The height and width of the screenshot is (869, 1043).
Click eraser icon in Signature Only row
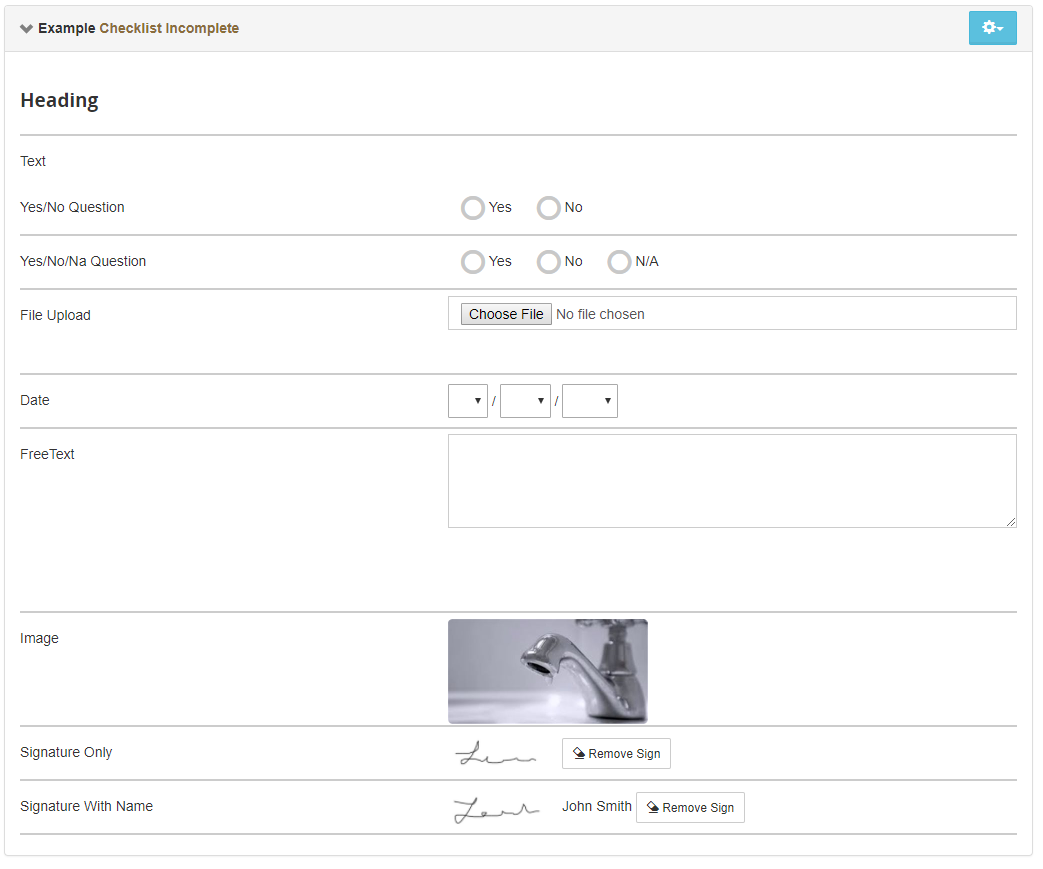(579, 754)
